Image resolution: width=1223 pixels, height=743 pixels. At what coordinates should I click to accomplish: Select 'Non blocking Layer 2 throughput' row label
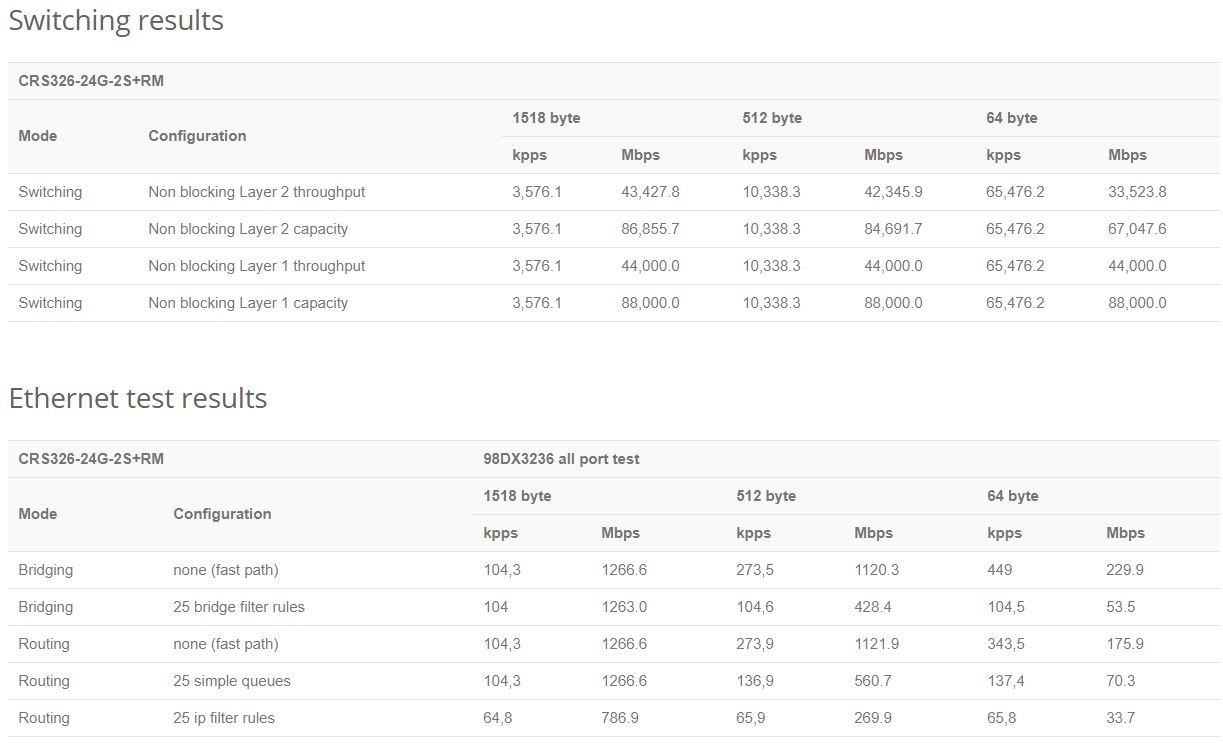coord(257,192)
